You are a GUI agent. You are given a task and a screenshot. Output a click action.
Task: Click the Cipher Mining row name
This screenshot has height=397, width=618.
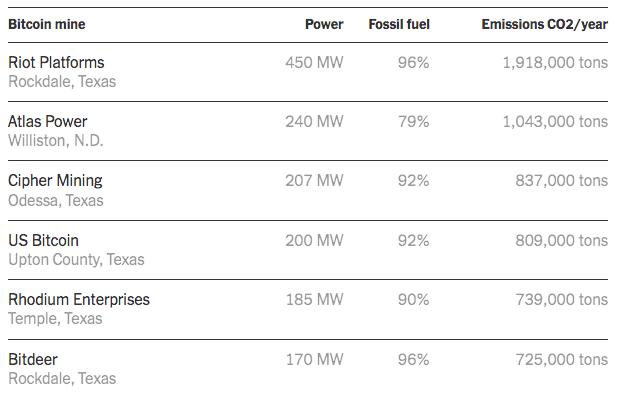[x=55, y=181]
